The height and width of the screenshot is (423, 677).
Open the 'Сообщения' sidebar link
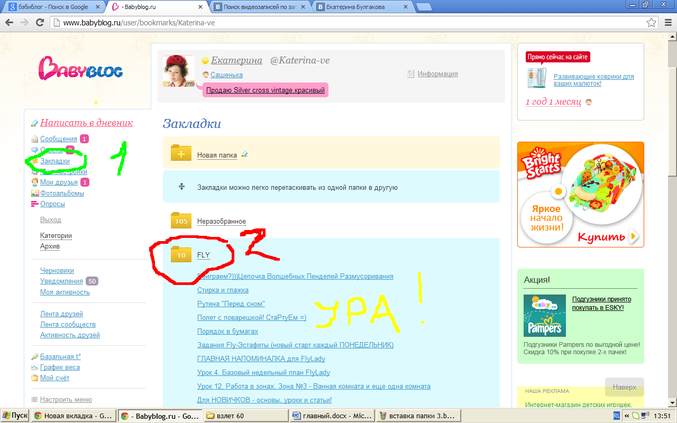(x=58, y=139)
